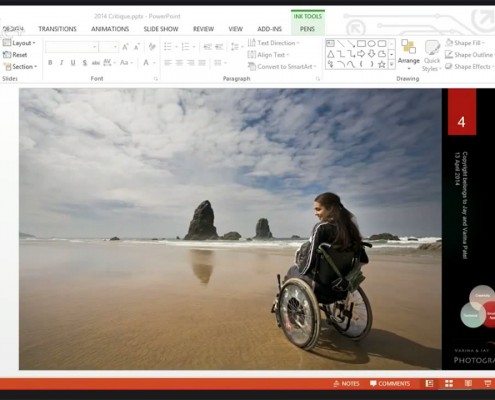Click the Arrange button
Image resolution: width=495 pixels, height=400 pixels.
pyautogui.click(x=409, y=55)
